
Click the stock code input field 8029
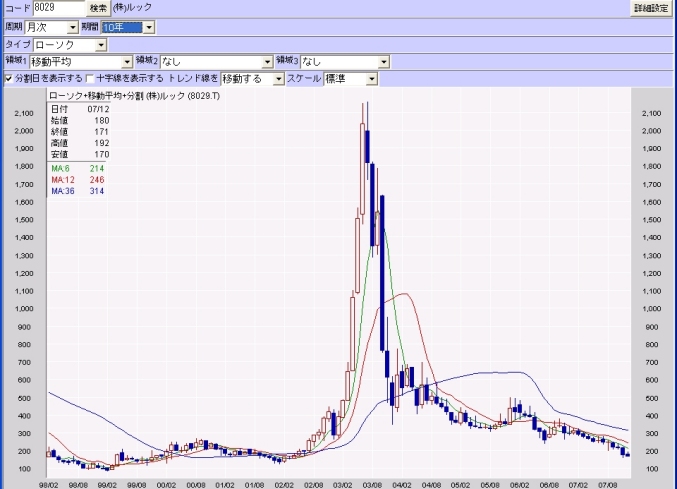58,7
